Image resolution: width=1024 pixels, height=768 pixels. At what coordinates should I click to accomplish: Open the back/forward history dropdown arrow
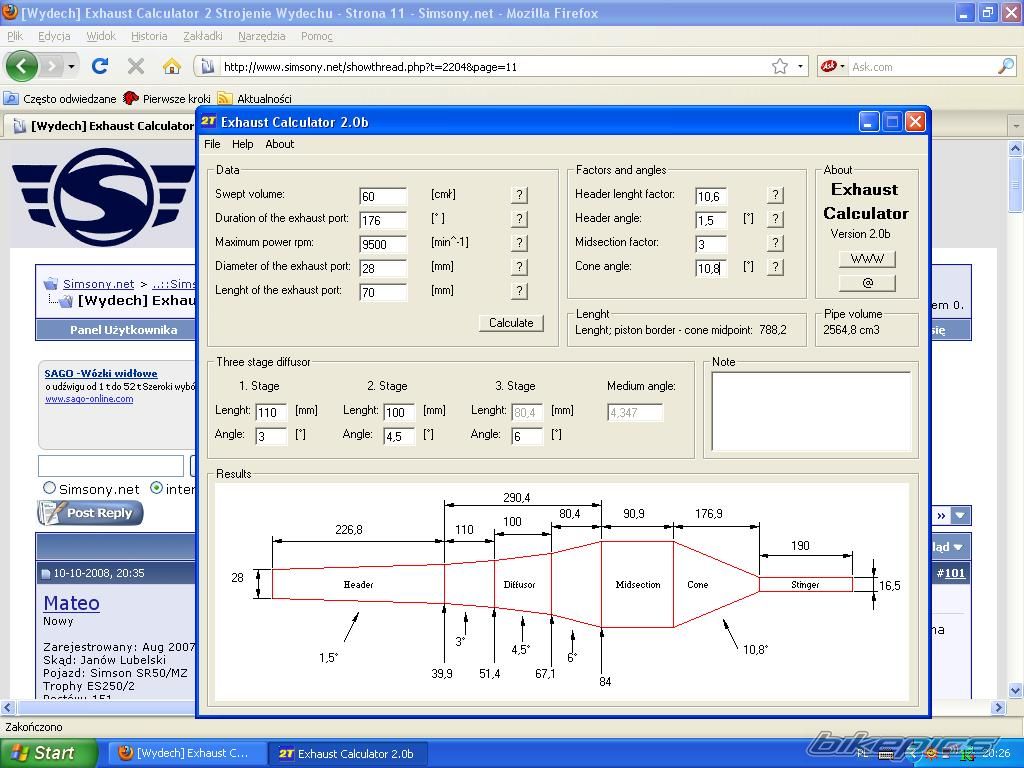point(71,67)
